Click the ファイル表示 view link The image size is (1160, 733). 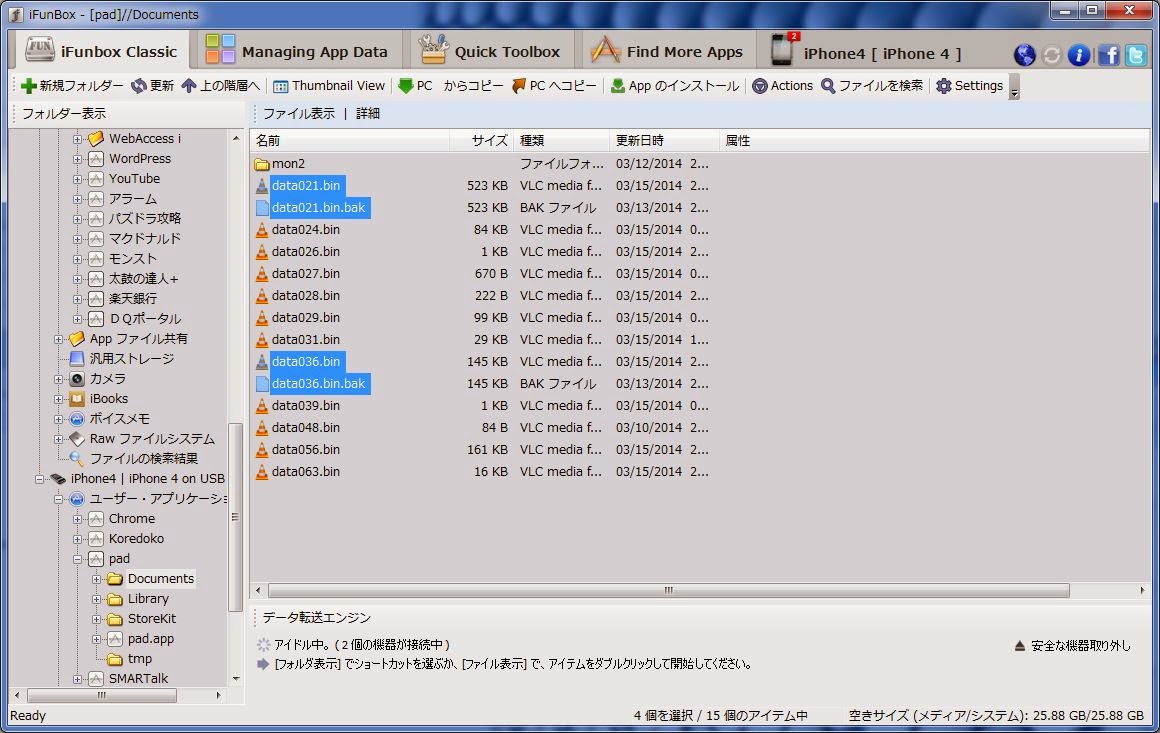click(299, 113)
